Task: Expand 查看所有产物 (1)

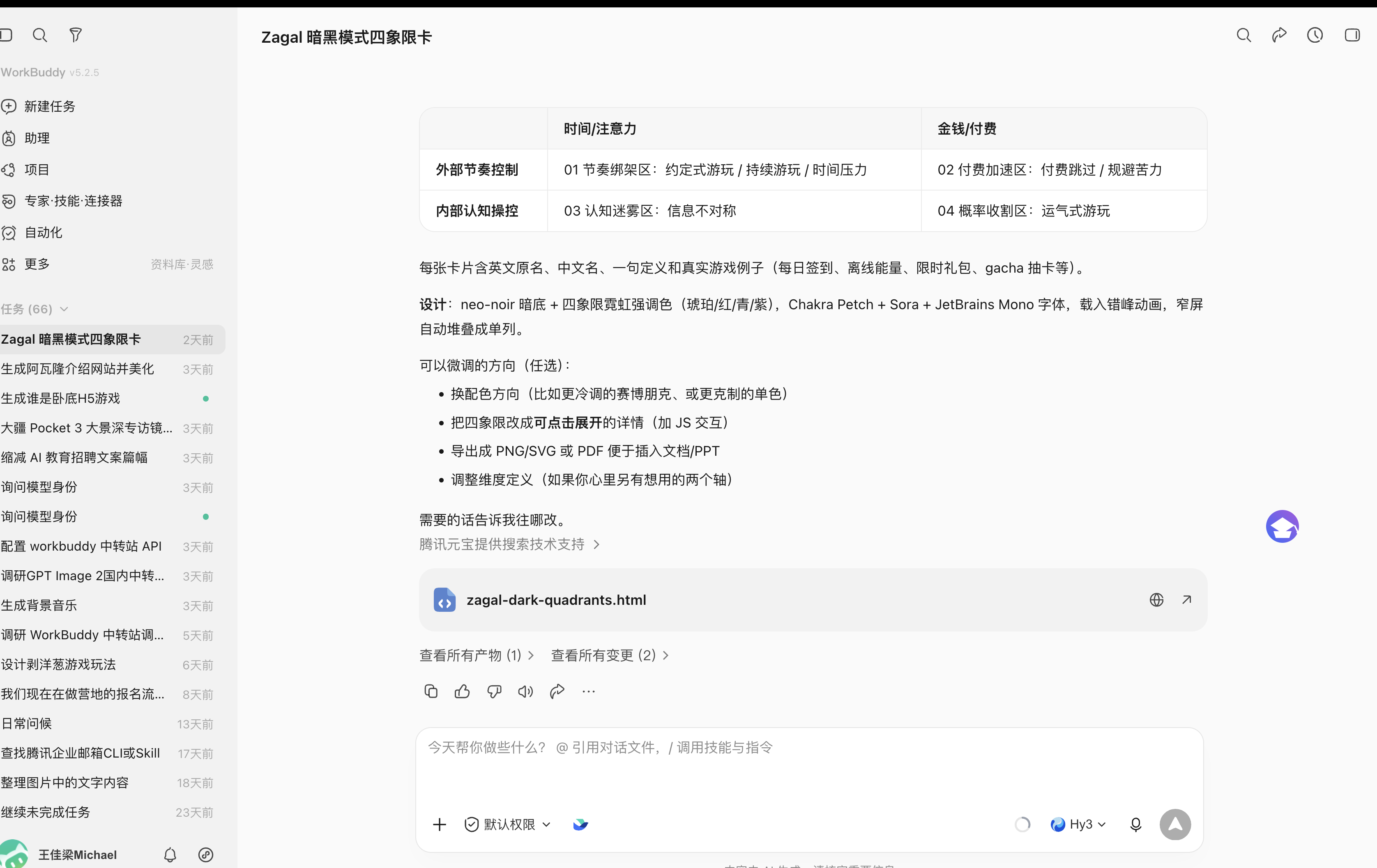Action: pyautogui.click(x=477, y=655)
